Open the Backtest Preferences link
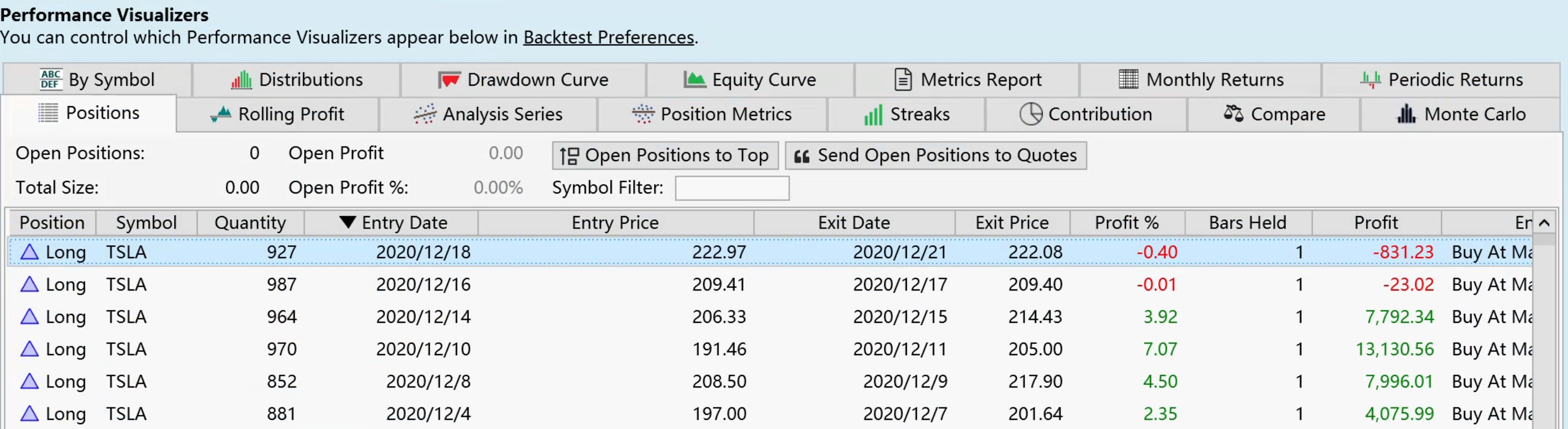The image size is (1568, 429). click(608, 38)
